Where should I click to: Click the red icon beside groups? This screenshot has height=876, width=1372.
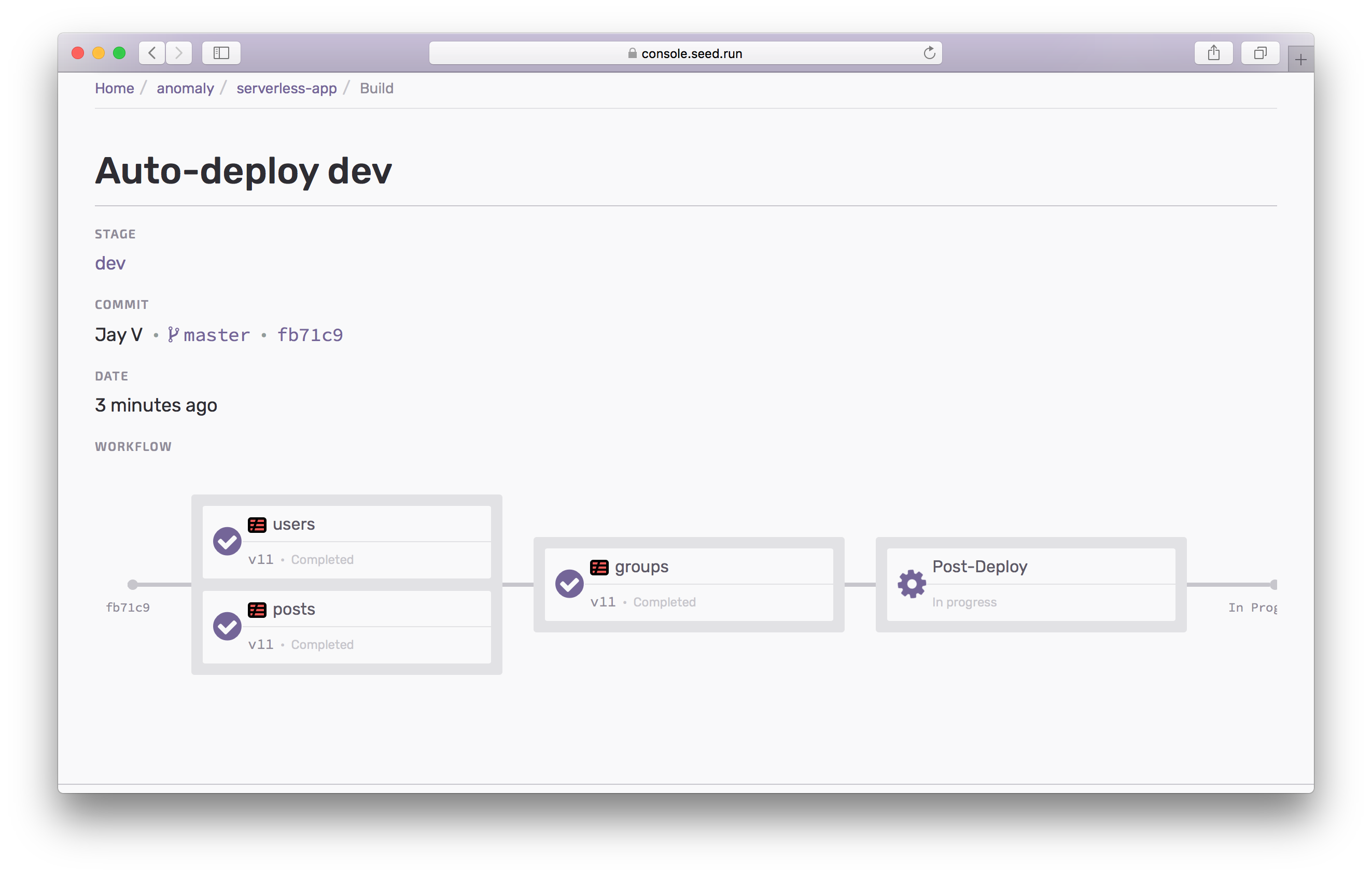tap(599, 567)
